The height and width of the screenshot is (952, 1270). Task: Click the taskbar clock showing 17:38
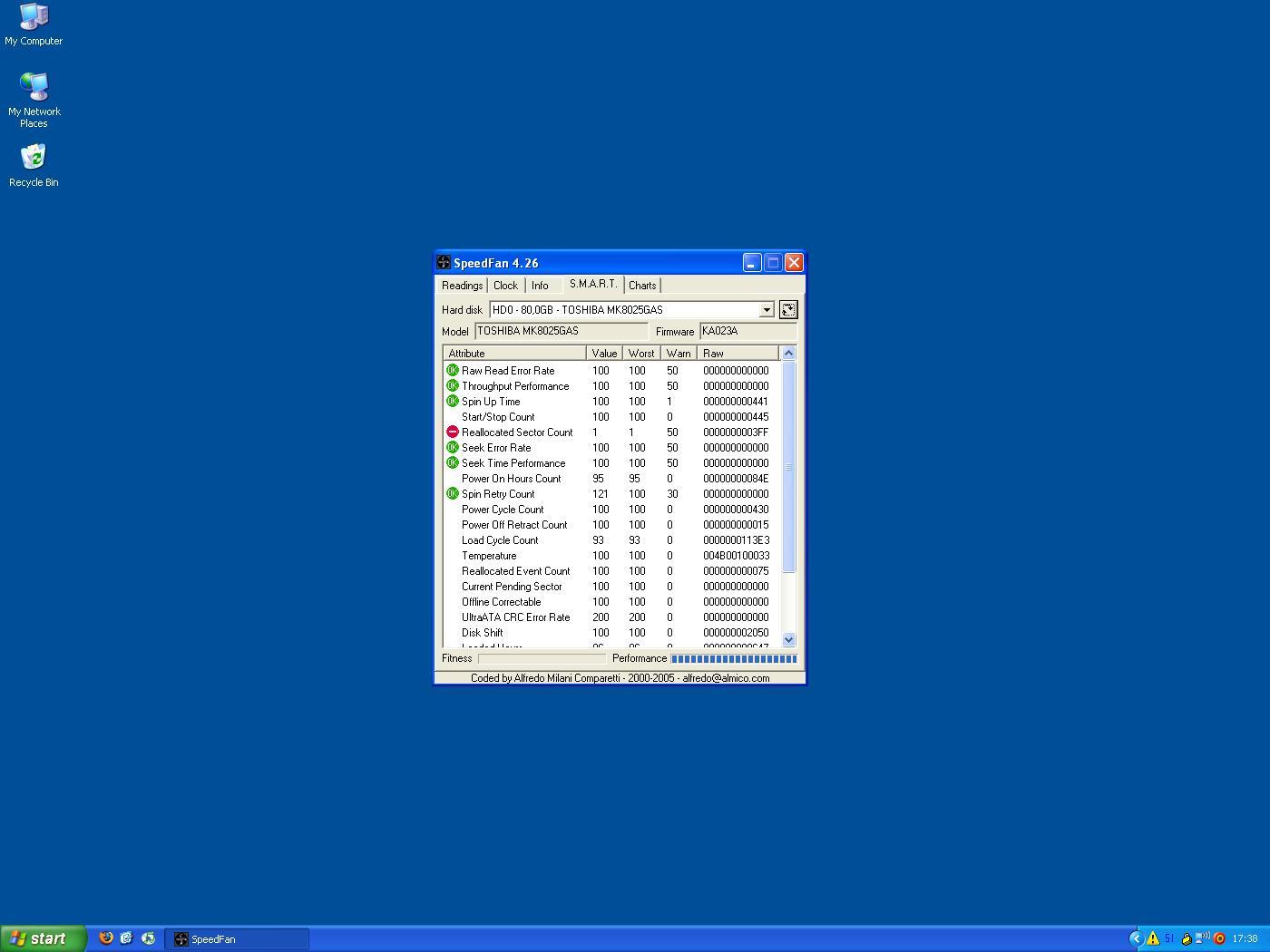pyautogui.click(x=1246, y=939)
